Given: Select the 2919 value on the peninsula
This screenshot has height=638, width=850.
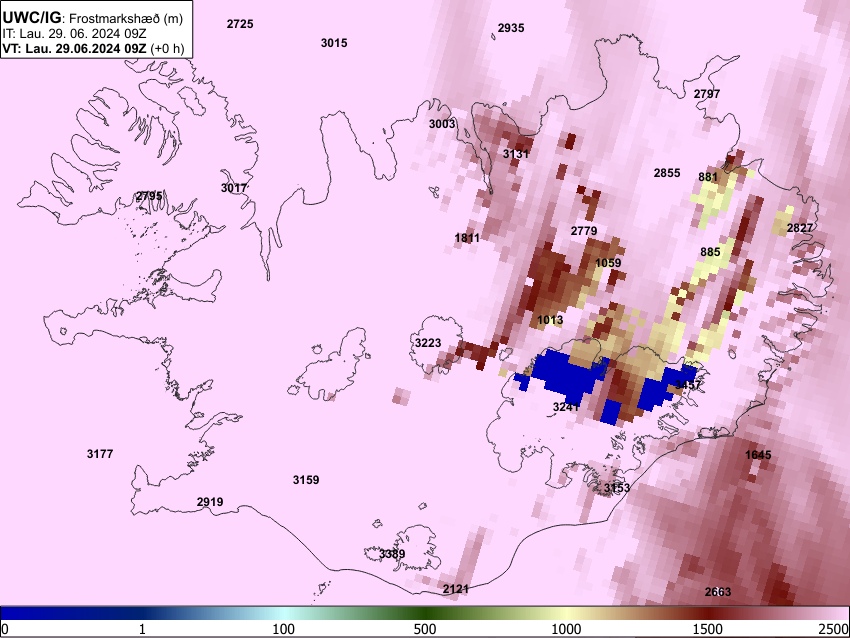Looking at the screenshot, I should click(x=210, y=501).
